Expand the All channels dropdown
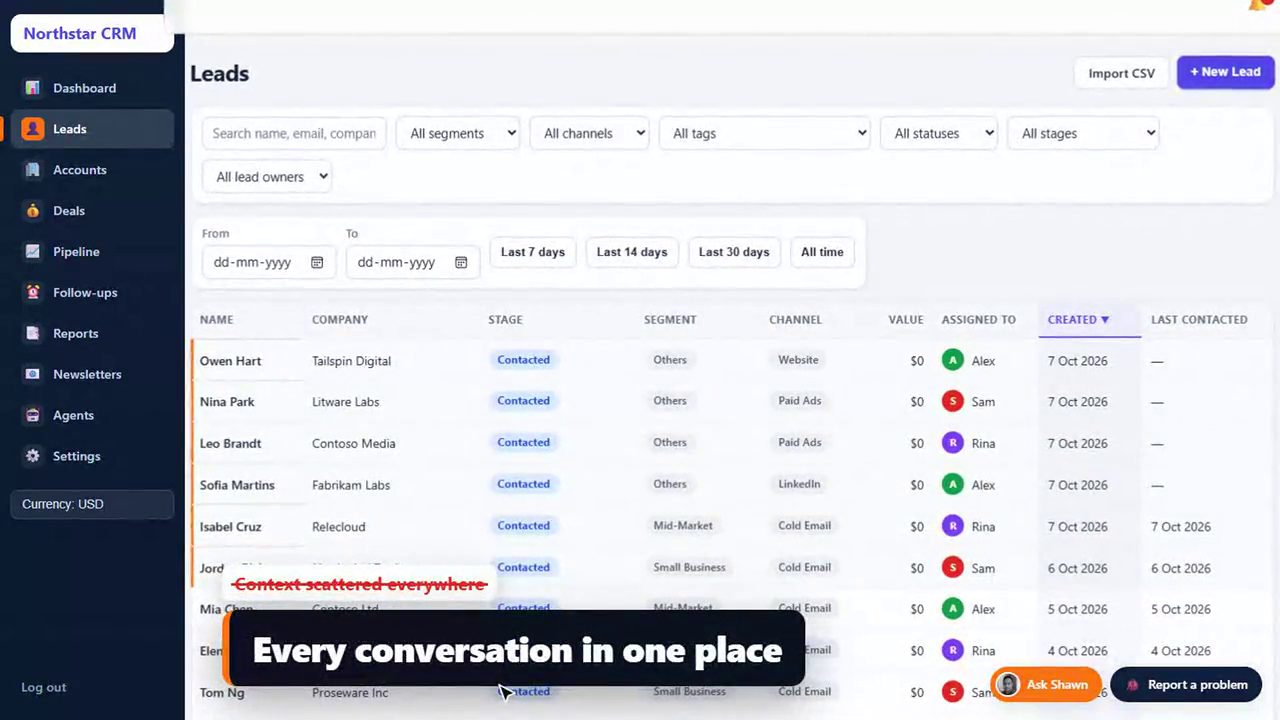Viewport: 1280px width, 720px height. (590, 133)
